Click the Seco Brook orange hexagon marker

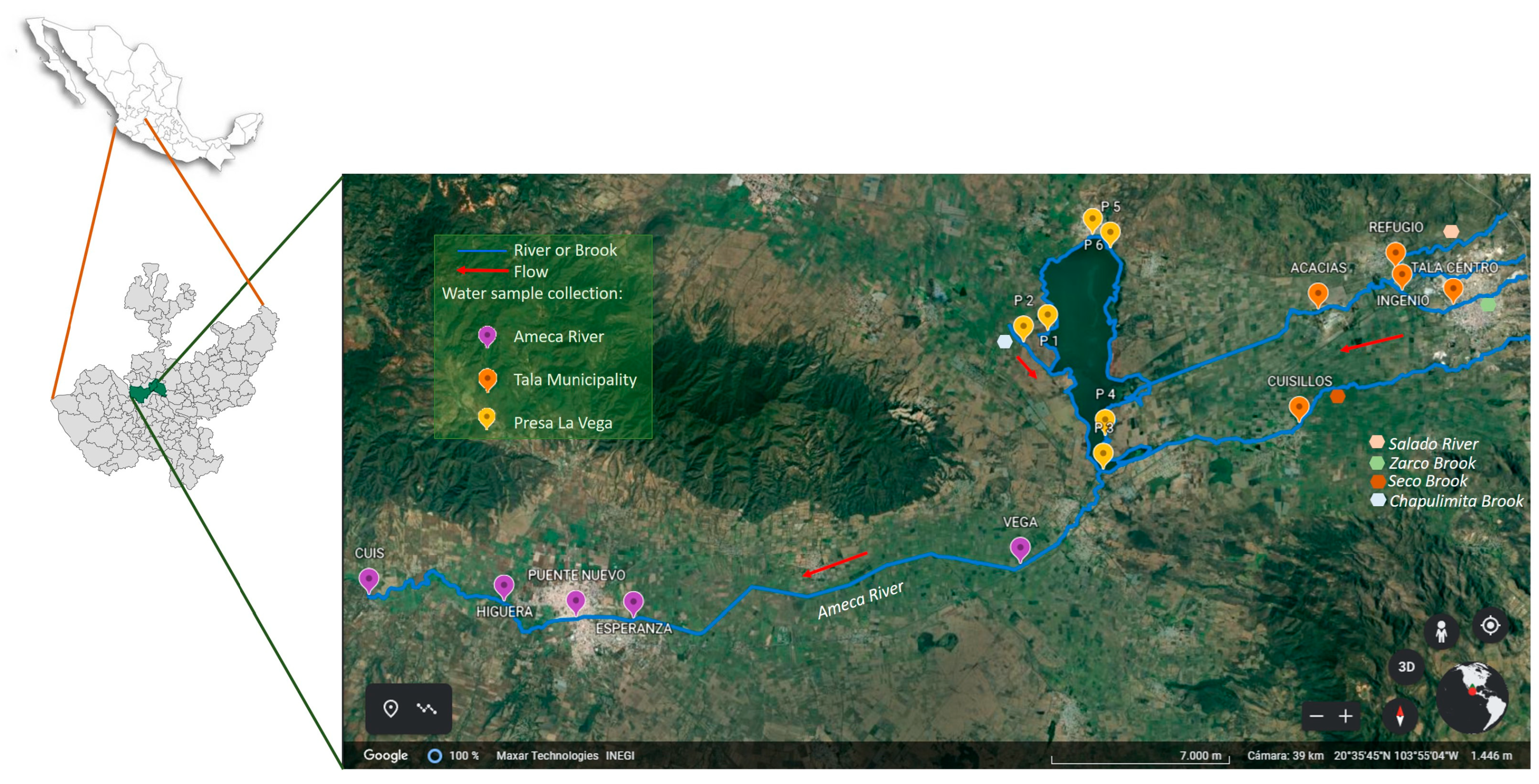(x=1338, y=396)
